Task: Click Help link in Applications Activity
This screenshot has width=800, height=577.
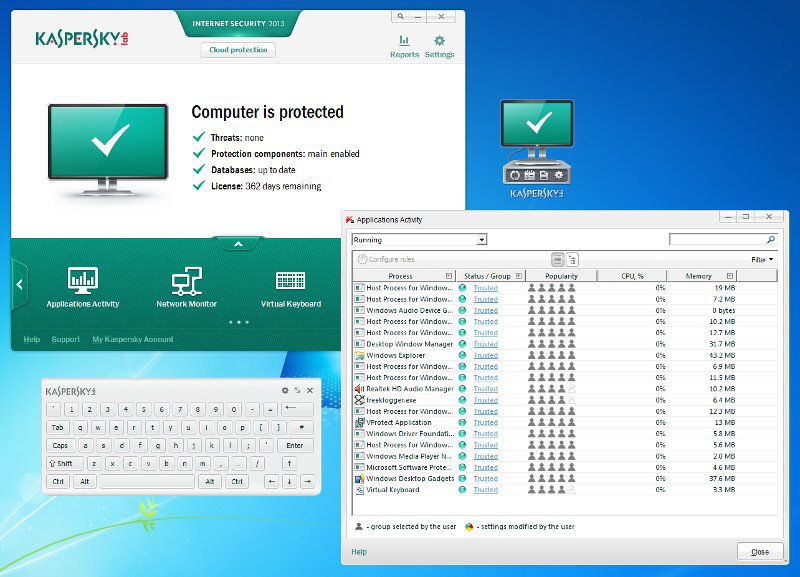Action: click(359, 552)
